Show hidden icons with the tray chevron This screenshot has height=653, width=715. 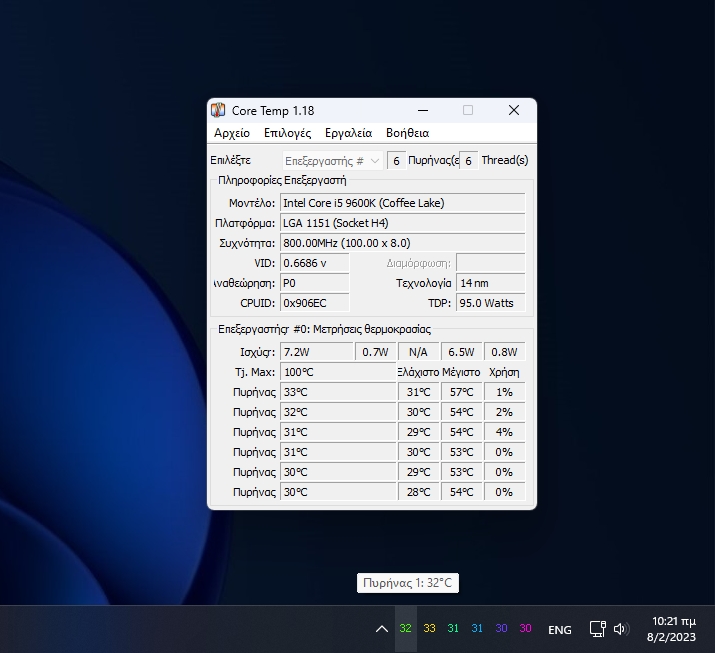381,629
